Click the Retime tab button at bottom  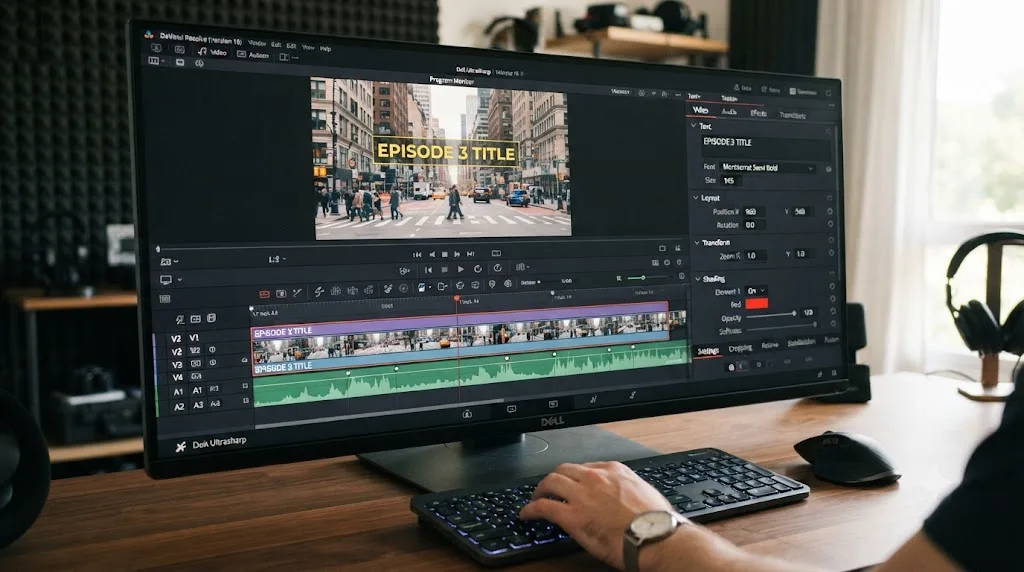coord(770,345)
